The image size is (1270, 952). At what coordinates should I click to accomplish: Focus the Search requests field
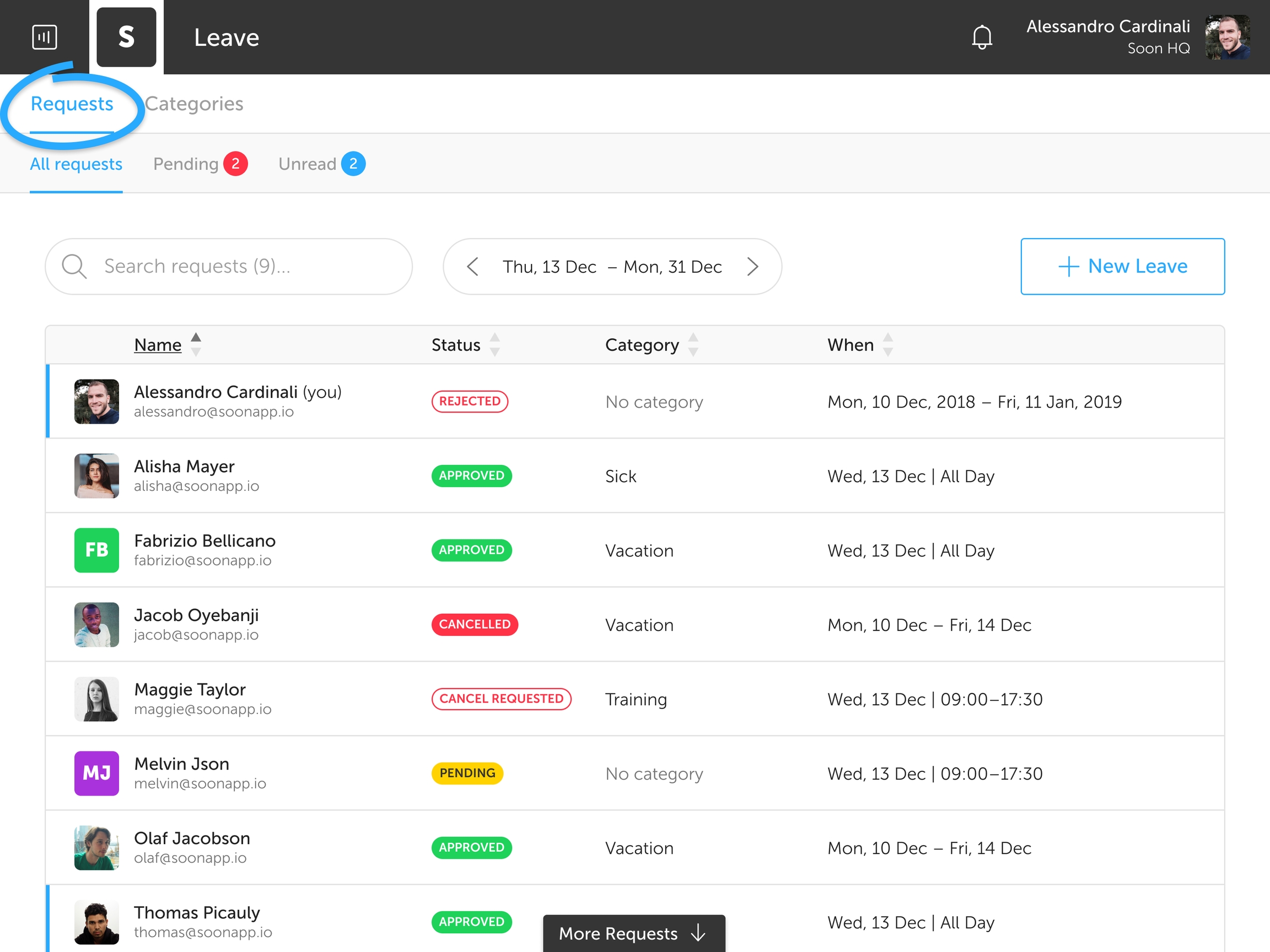pyautogui.click(x=241, y=266)
